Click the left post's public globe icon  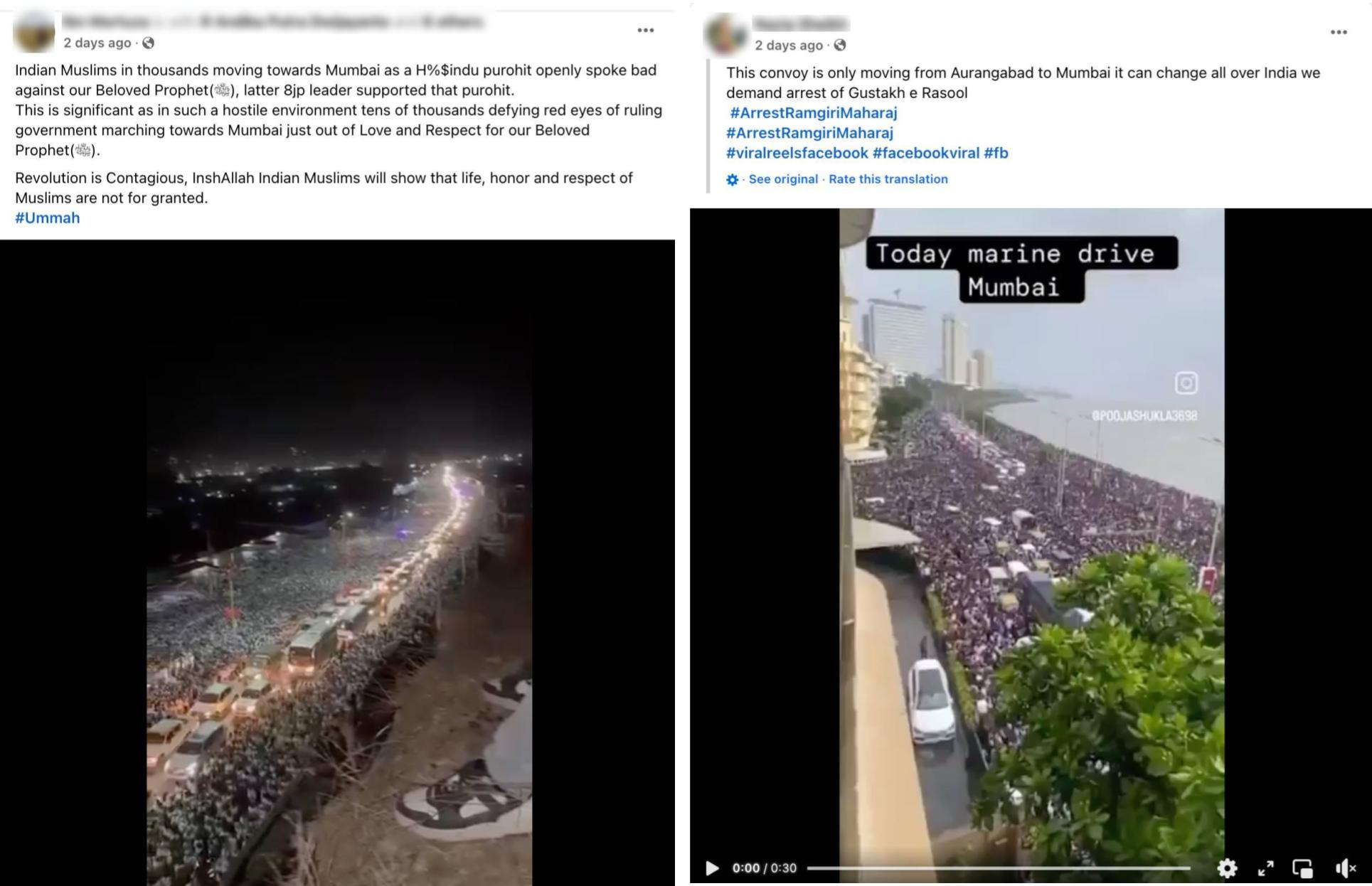pyautogui.click(x=148, y=43)
